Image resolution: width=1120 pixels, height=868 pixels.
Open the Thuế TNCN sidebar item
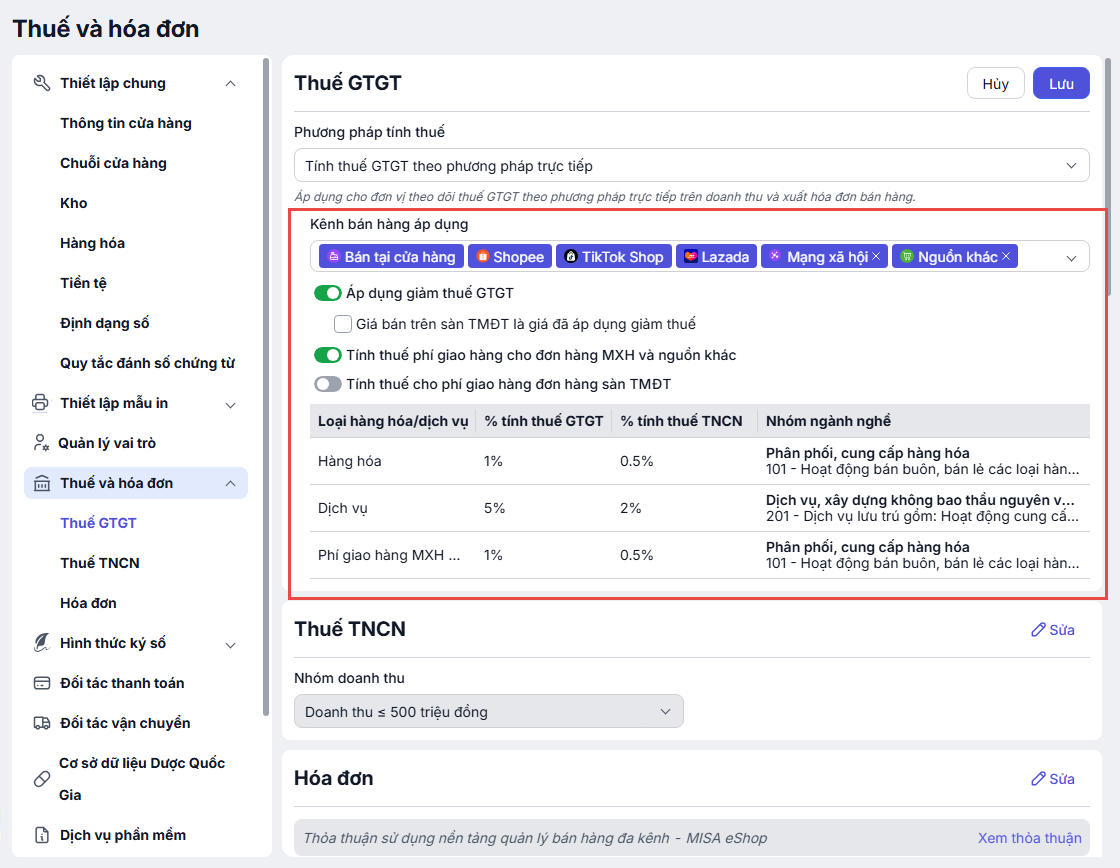click(x=100, y=563)
